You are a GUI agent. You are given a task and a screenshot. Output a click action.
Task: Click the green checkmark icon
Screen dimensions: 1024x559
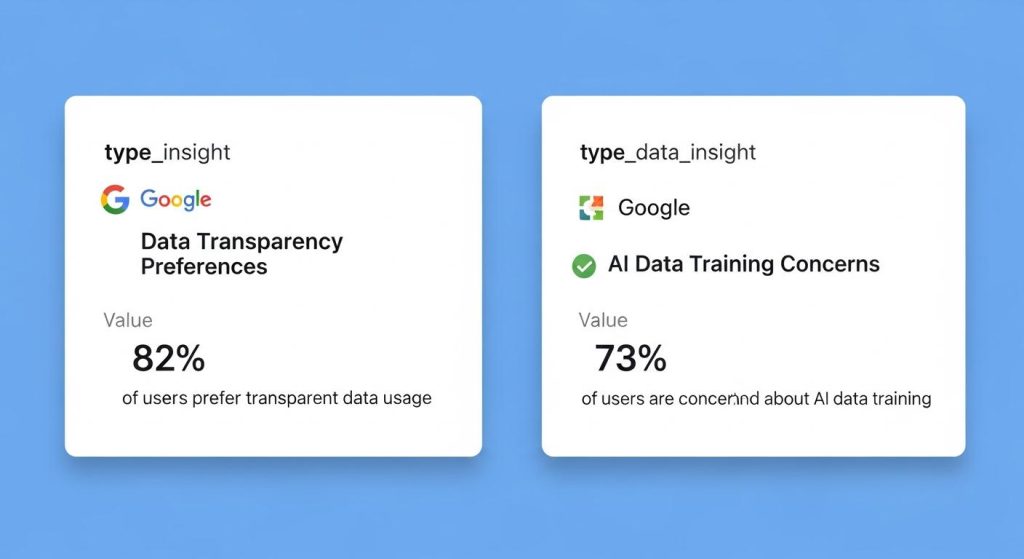[583, 266]
